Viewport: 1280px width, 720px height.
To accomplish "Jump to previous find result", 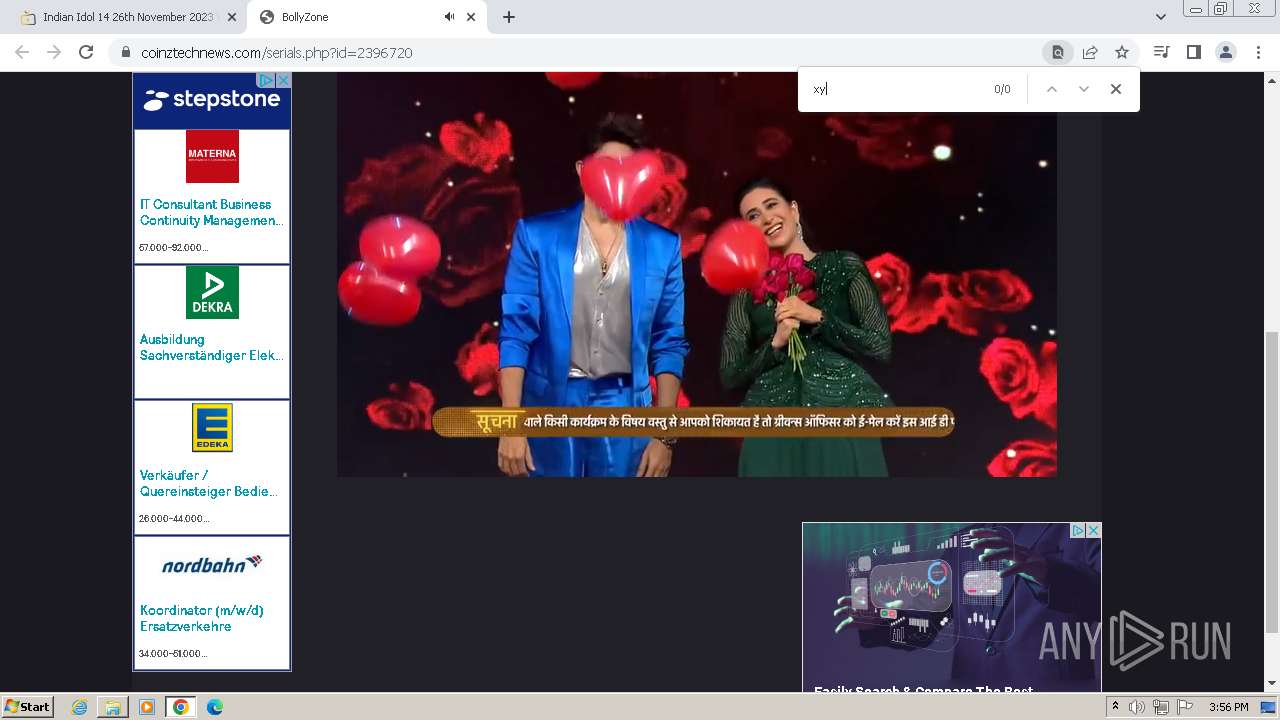I will [1051, 89].
